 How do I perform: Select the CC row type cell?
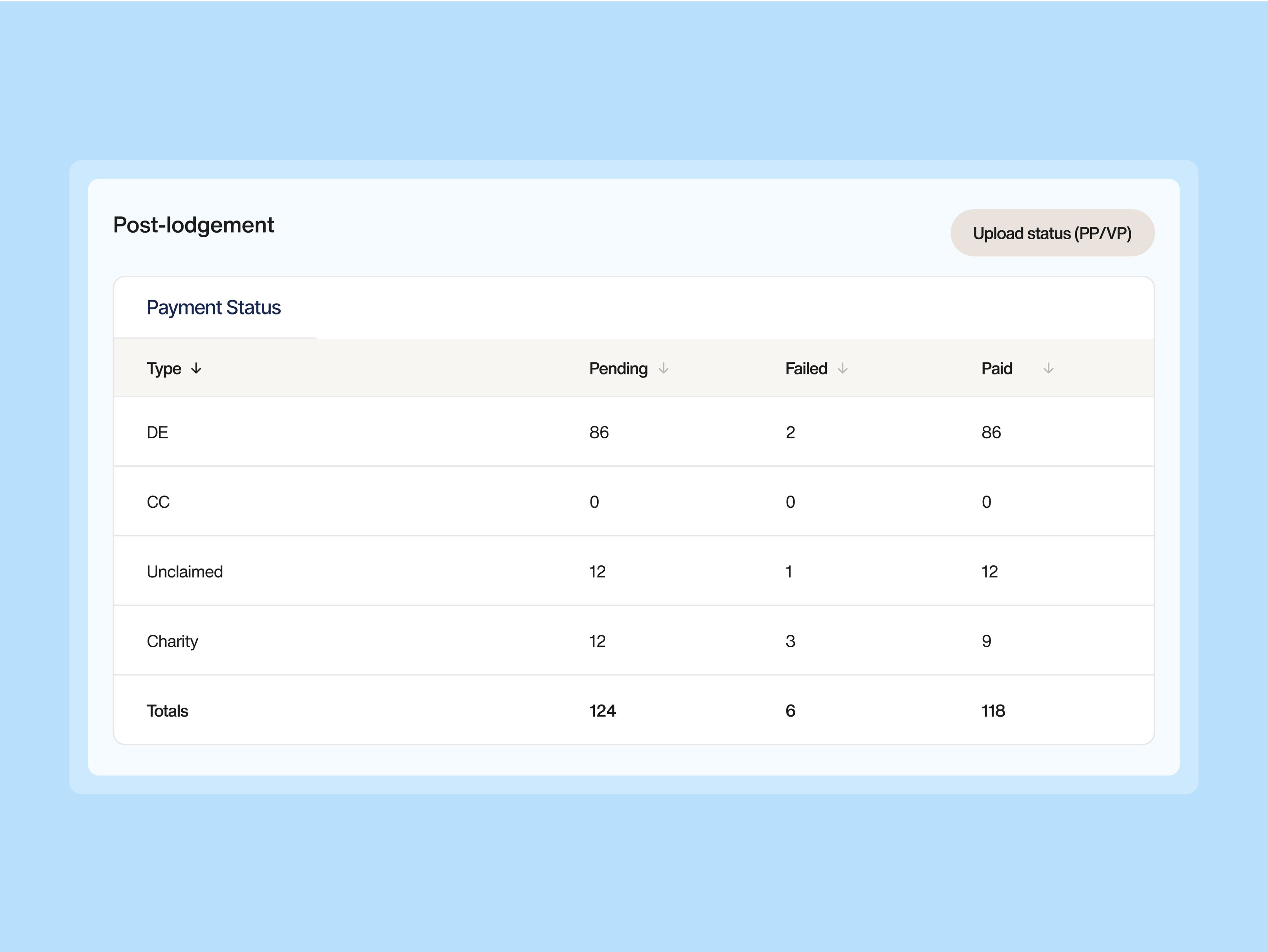pyautogui.click(x=158, y=502)
